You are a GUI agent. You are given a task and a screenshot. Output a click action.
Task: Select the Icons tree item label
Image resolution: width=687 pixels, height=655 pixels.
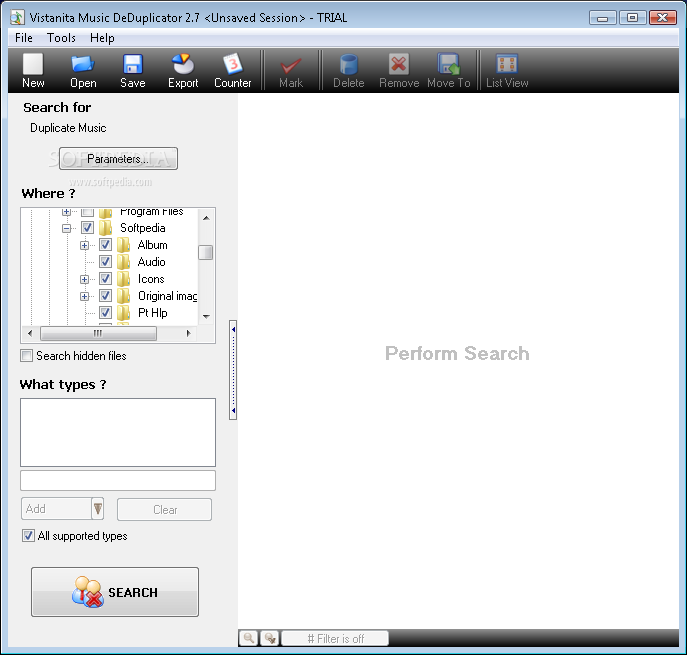pos(151,279)
